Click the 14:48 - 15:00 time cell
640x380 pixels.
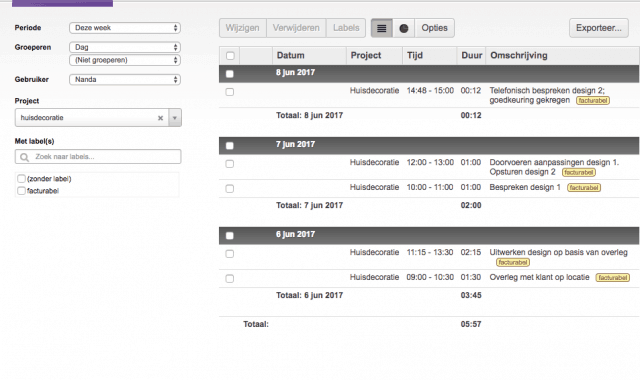tap(430, 91)
